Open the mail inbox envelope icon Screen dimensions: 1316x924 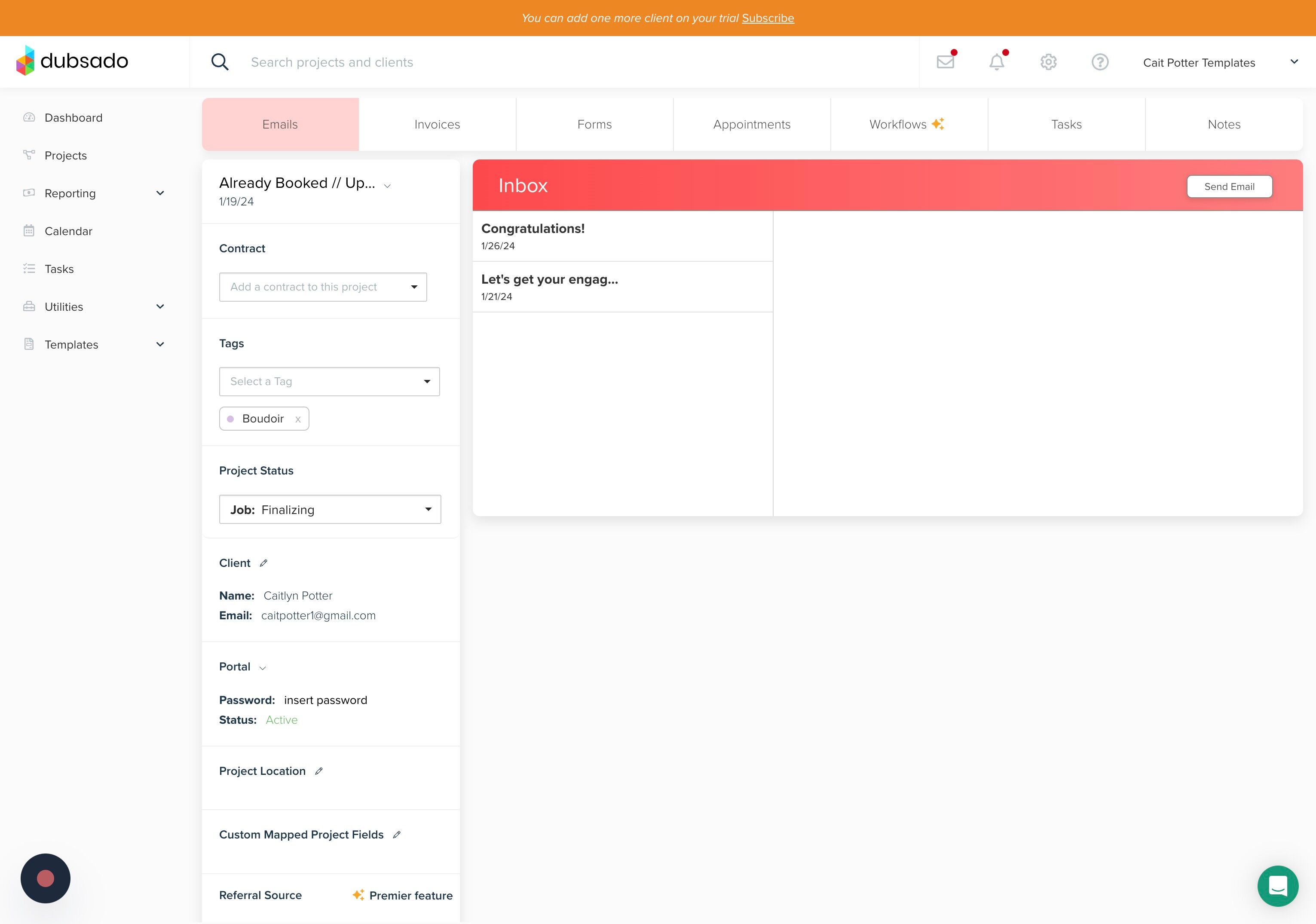(x=945, y=62)
